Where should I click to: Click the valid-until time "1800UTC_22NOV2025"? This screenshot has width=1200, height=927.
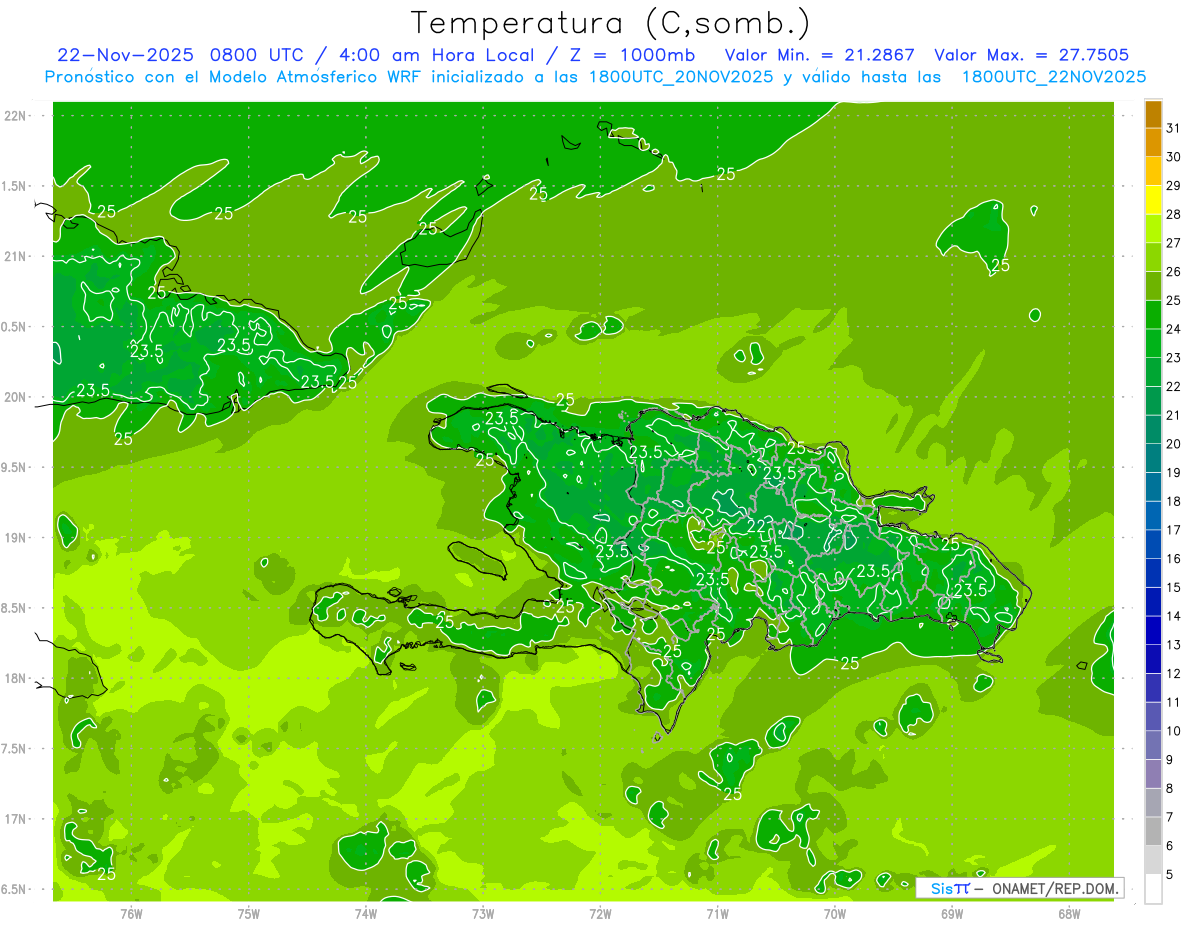[x=1053, y=77]
